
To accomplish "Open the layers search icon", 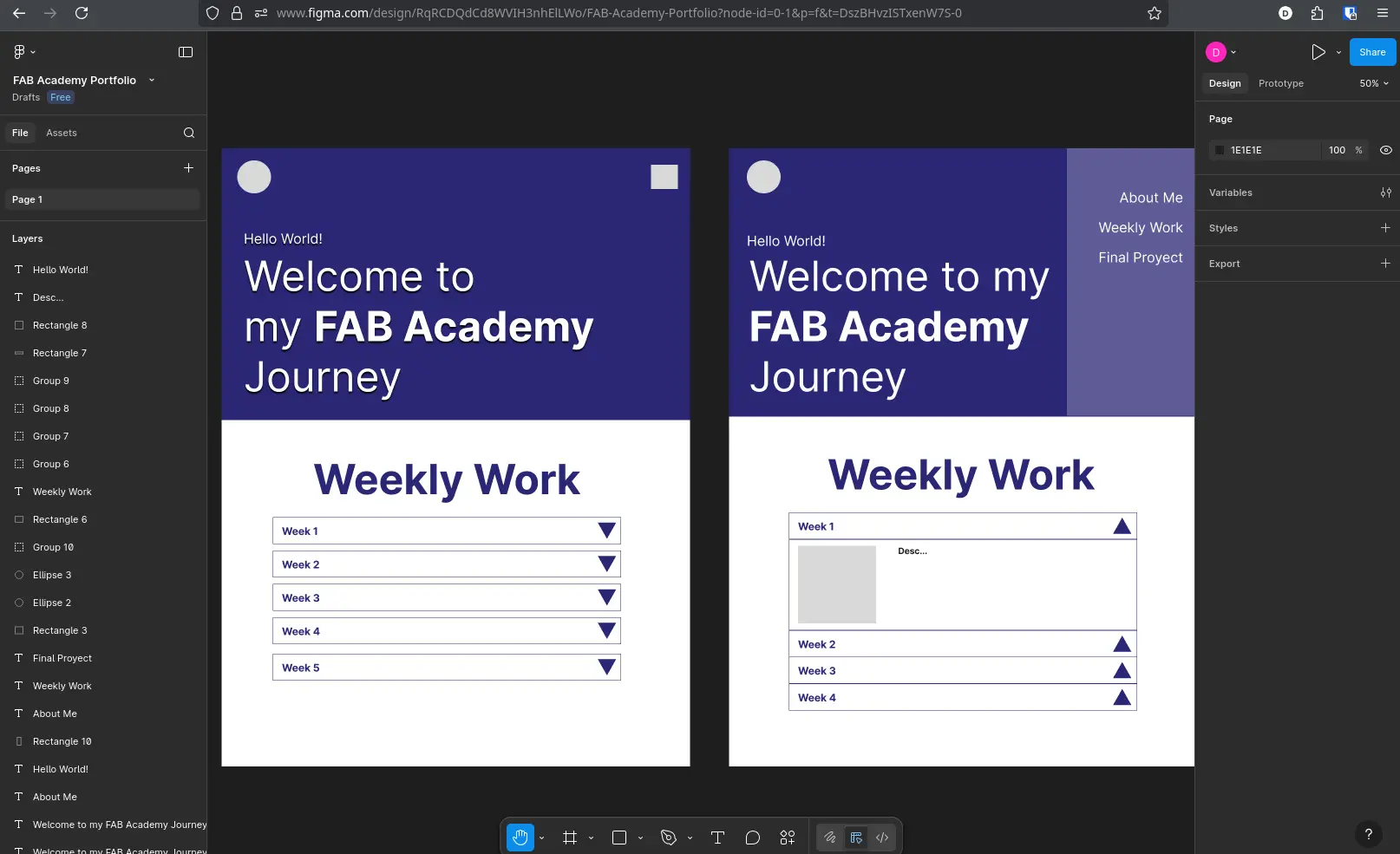I will (188, 133).
